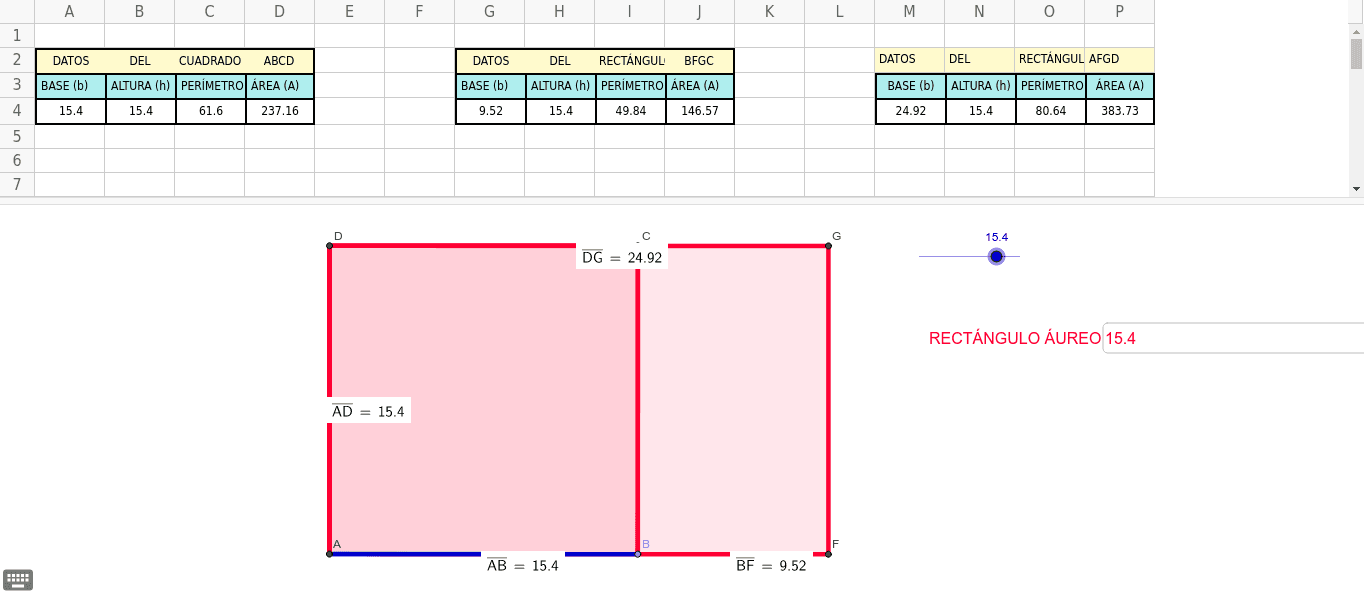
Task: Select cell with value 49.84
Action: (630, 111)
